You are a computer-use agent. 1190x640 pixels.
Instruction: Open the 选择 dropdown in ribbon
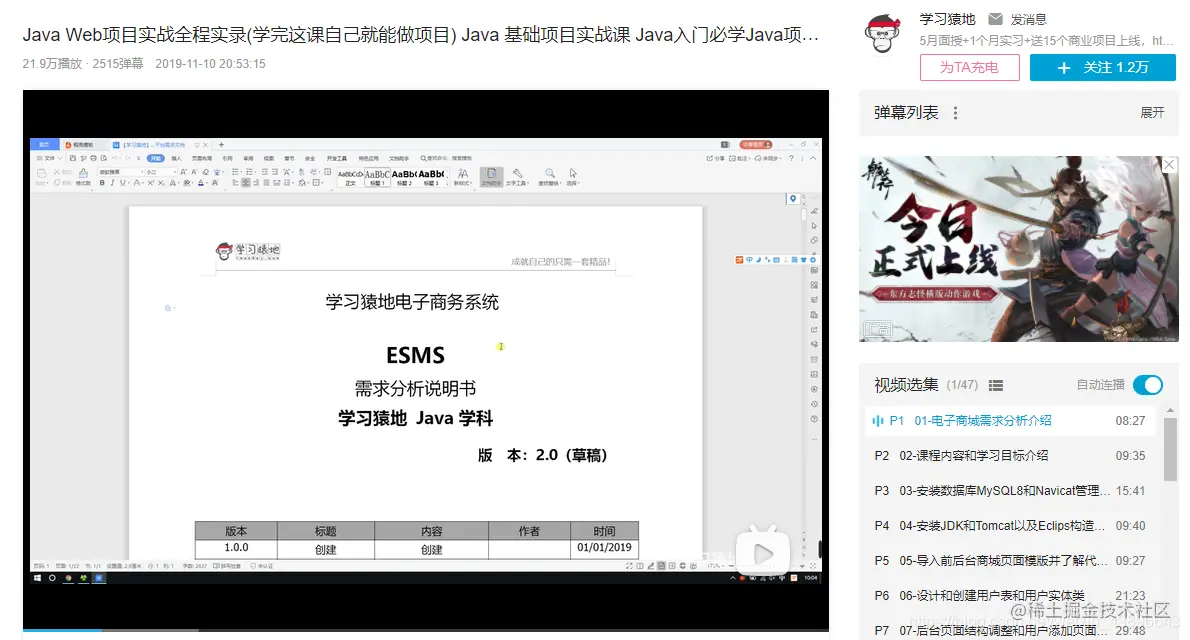pos(573,177)
